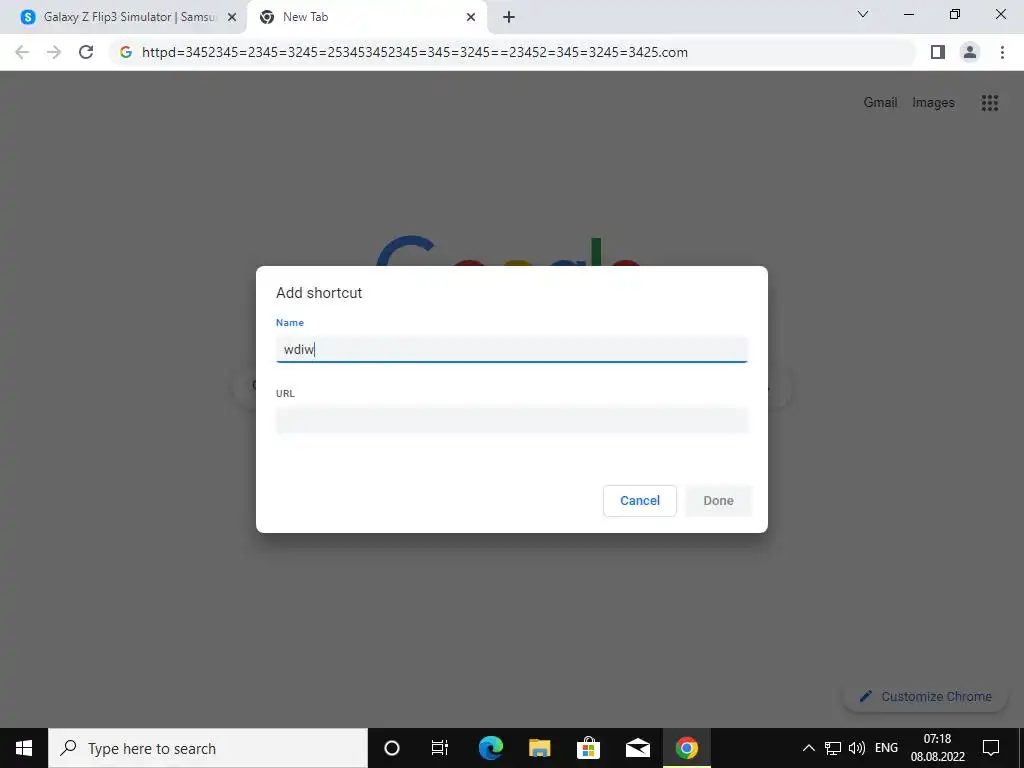
Task: Expand the tab search chevron
Action: click(863, 14)
